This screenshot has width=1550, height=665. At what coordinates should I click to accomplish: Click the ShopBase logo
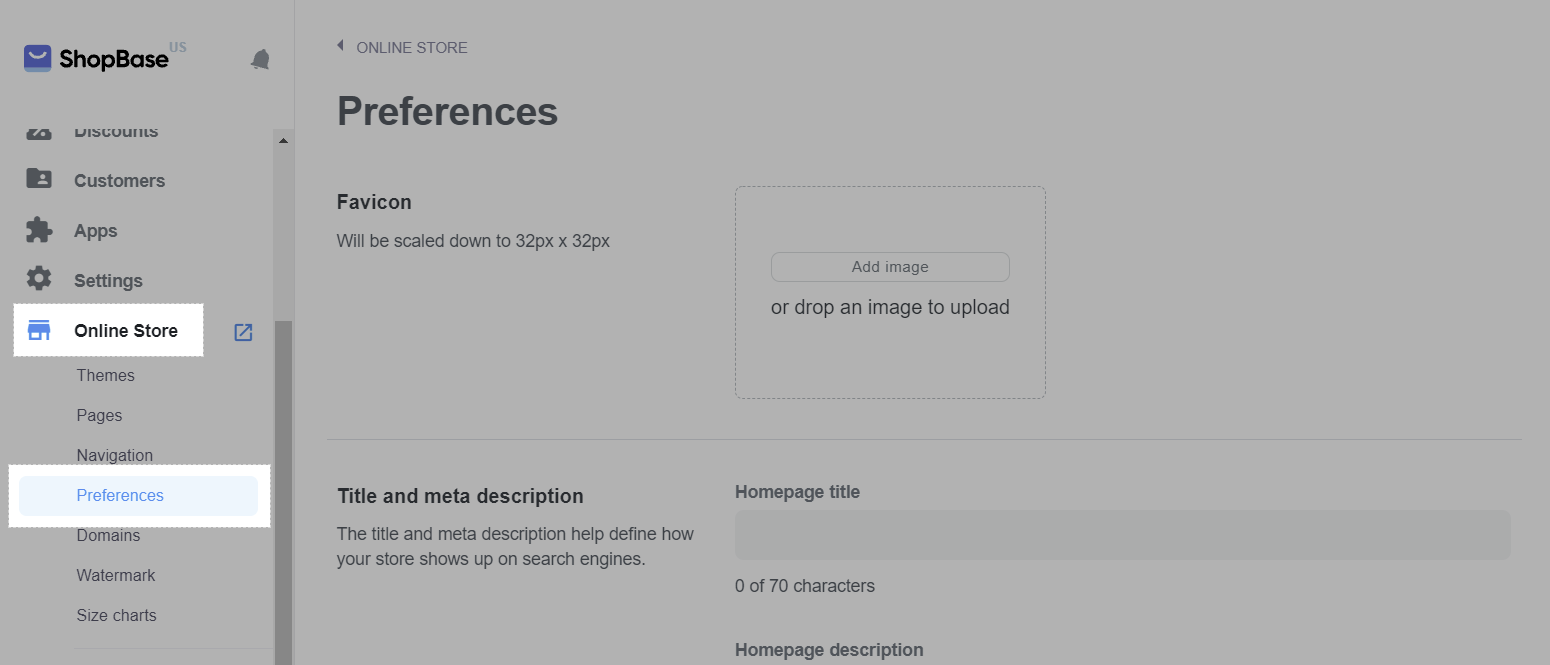point(96,59)
